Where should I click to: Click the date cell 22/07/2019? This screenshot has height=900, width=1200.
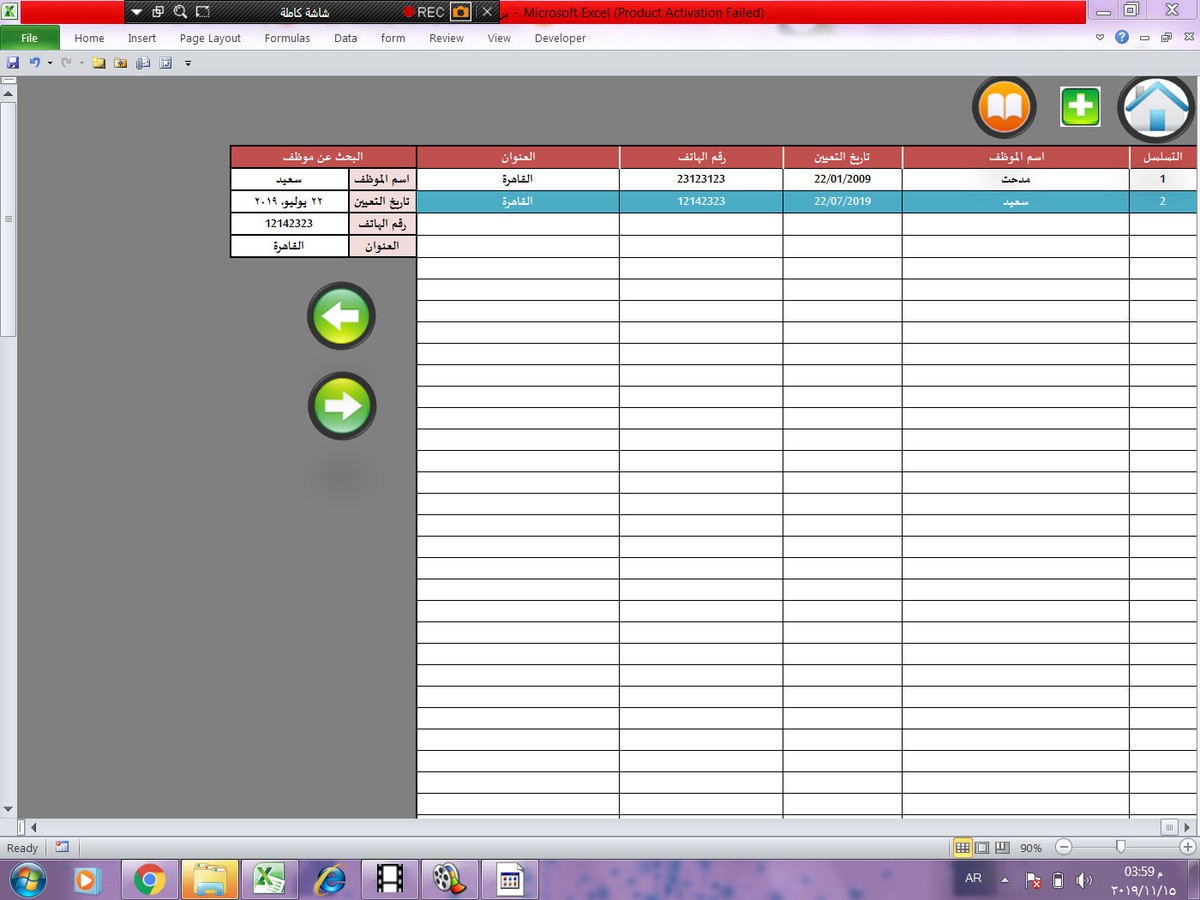tap(842, 201)
